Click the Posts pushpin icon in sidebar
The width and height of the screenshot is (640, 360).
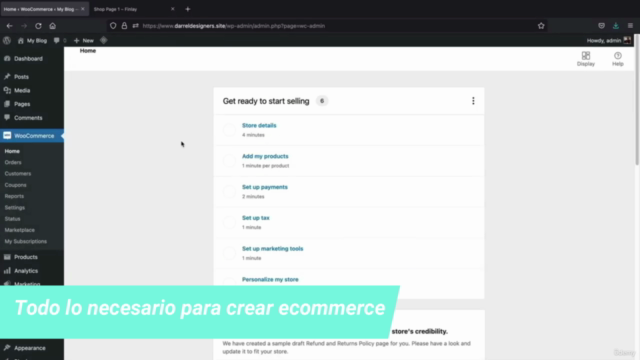(7, 77)
